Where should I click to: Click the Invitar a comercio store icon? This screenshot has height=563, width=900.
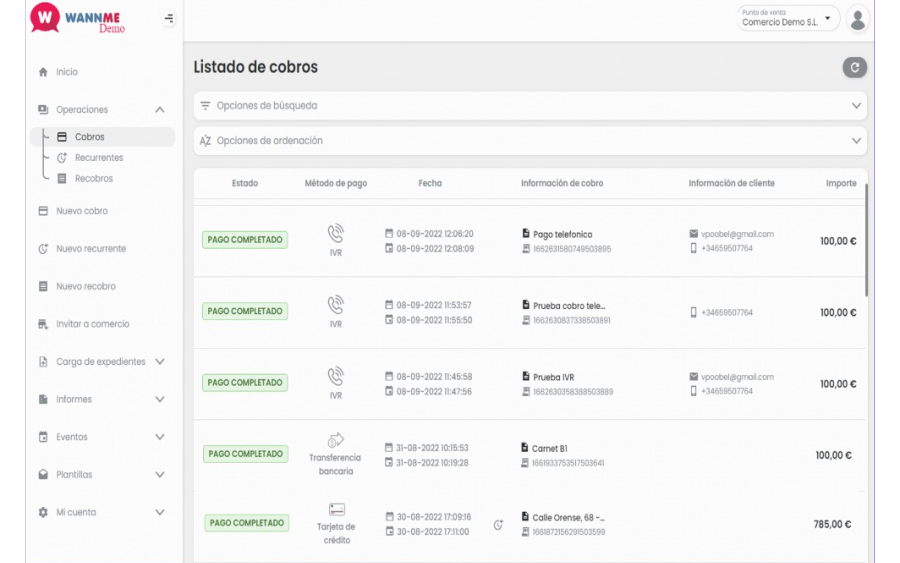coord(43,324)
